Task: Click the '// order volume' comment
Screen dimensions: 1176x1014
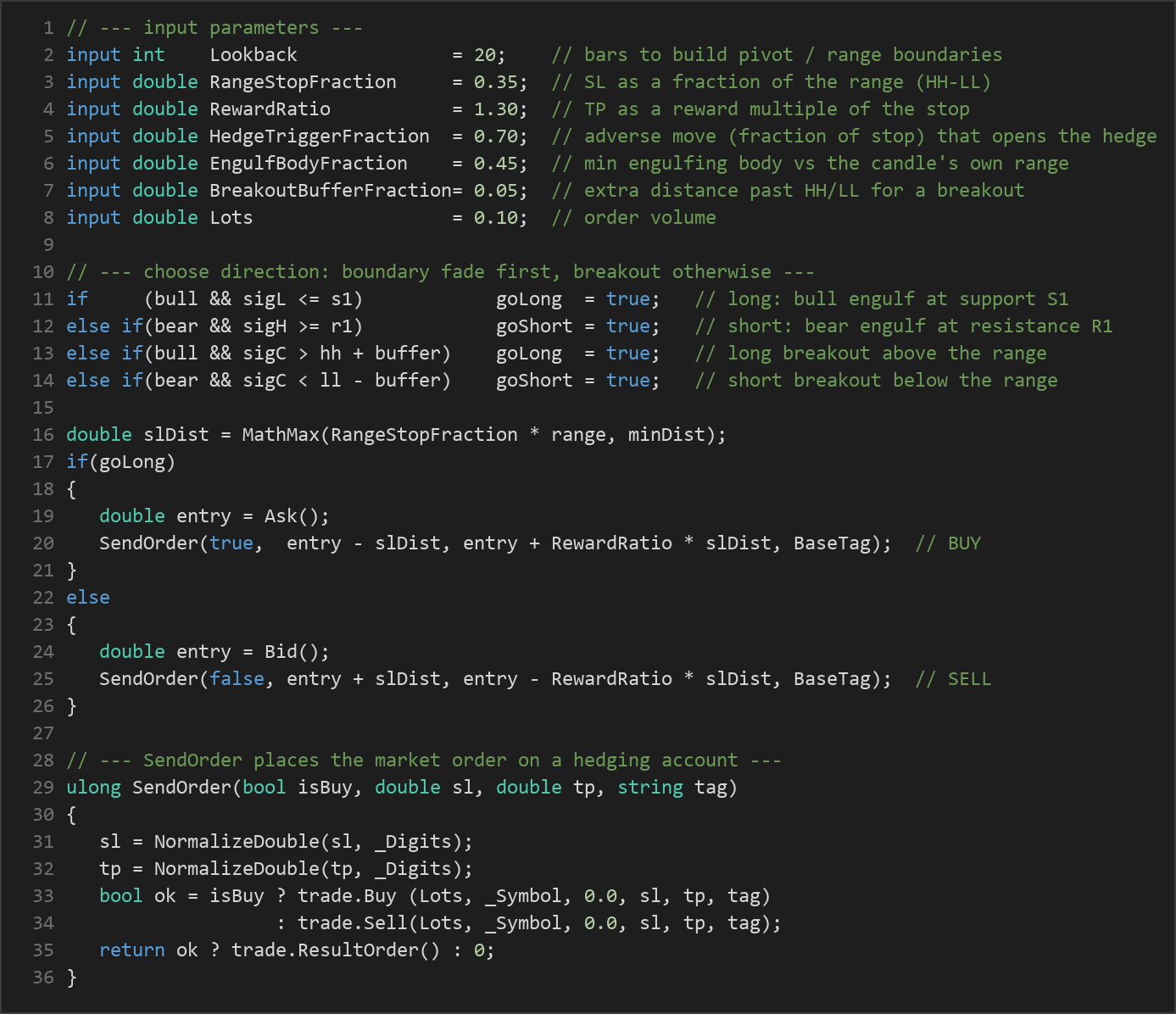Action: tap(633, 218)
